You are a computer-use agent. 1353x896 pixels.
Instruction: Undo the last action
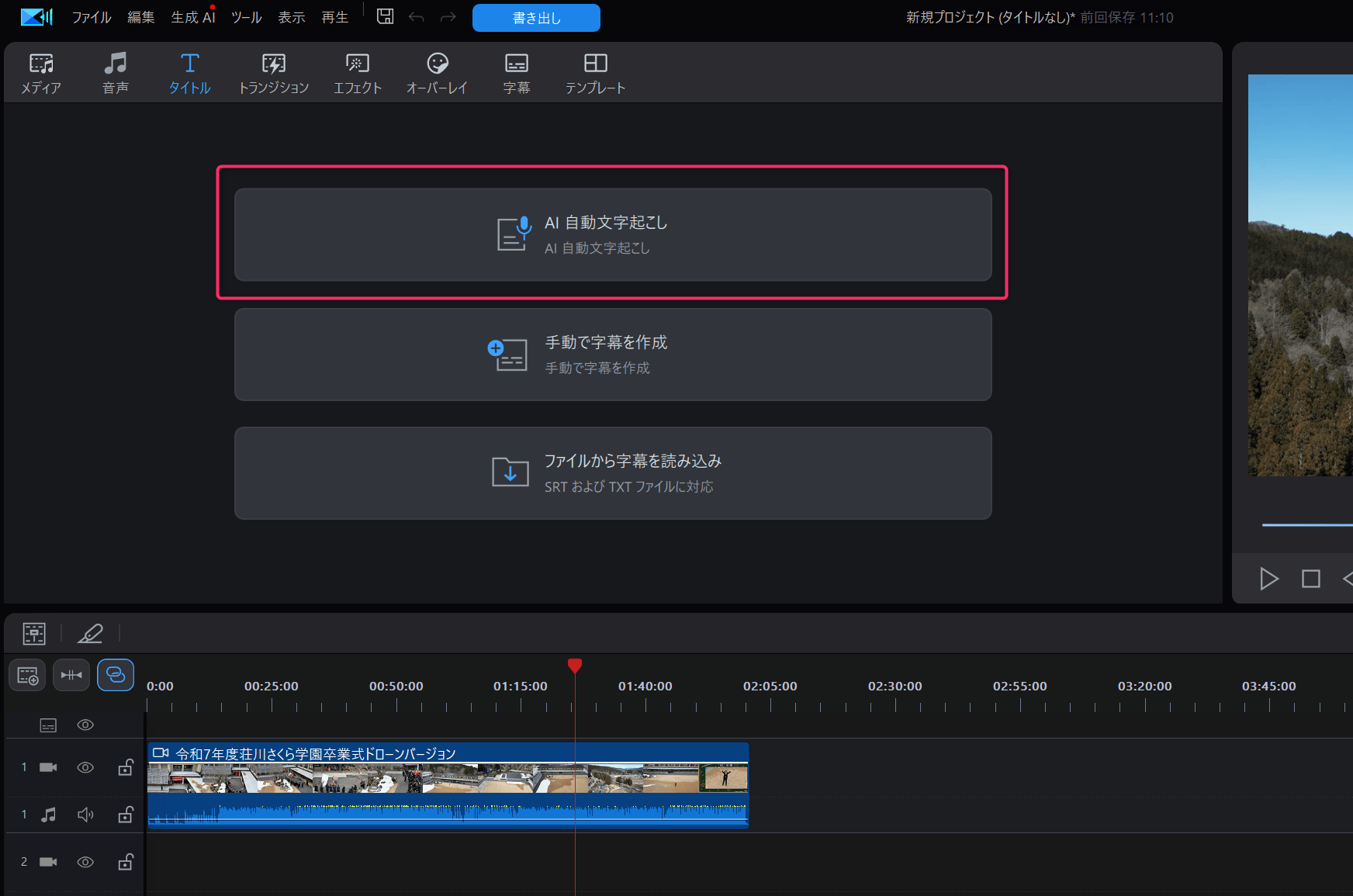(417, 17)
